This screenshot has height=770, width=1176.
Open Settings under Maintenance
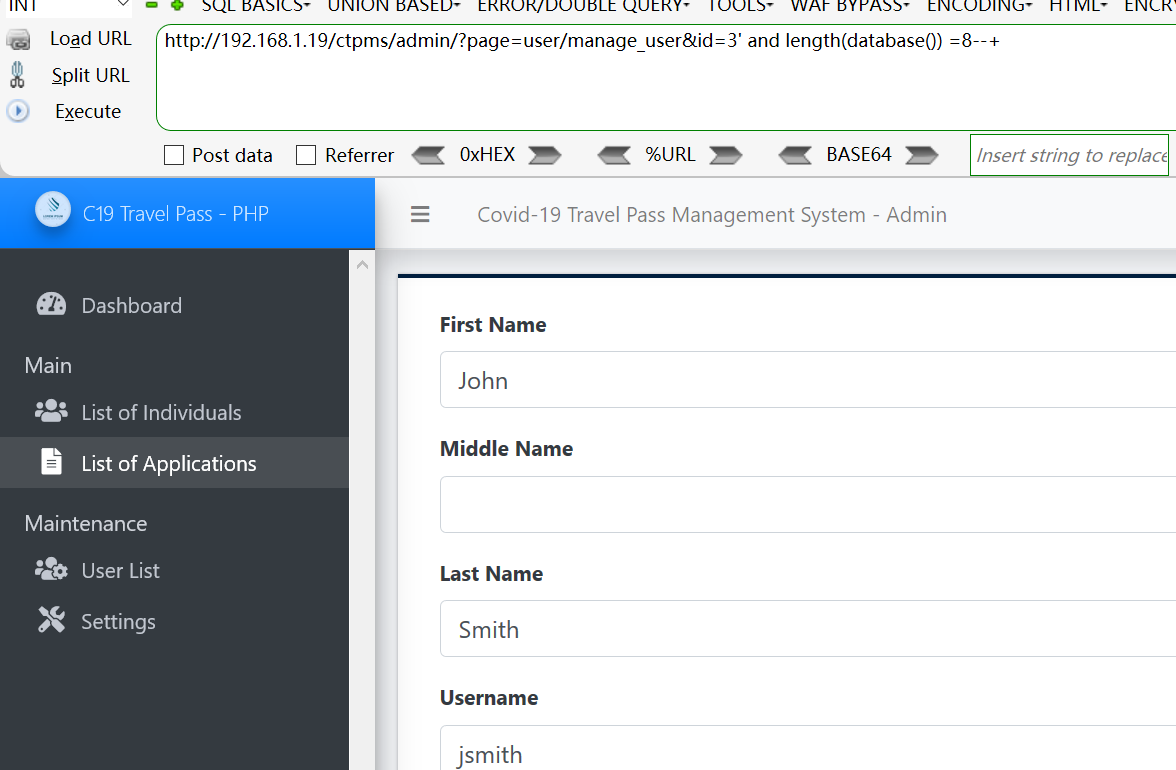coord(174,622)
